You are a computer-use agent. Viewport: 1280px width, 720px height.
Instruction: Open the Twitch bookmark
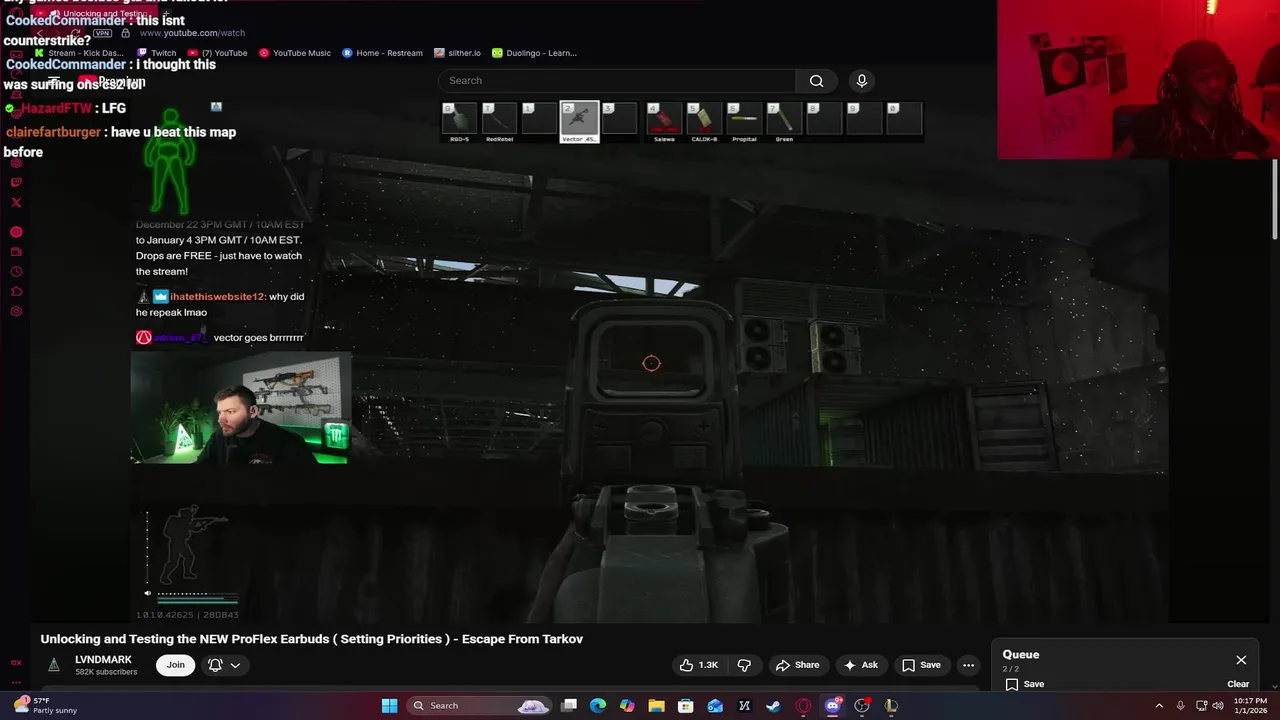156,53
